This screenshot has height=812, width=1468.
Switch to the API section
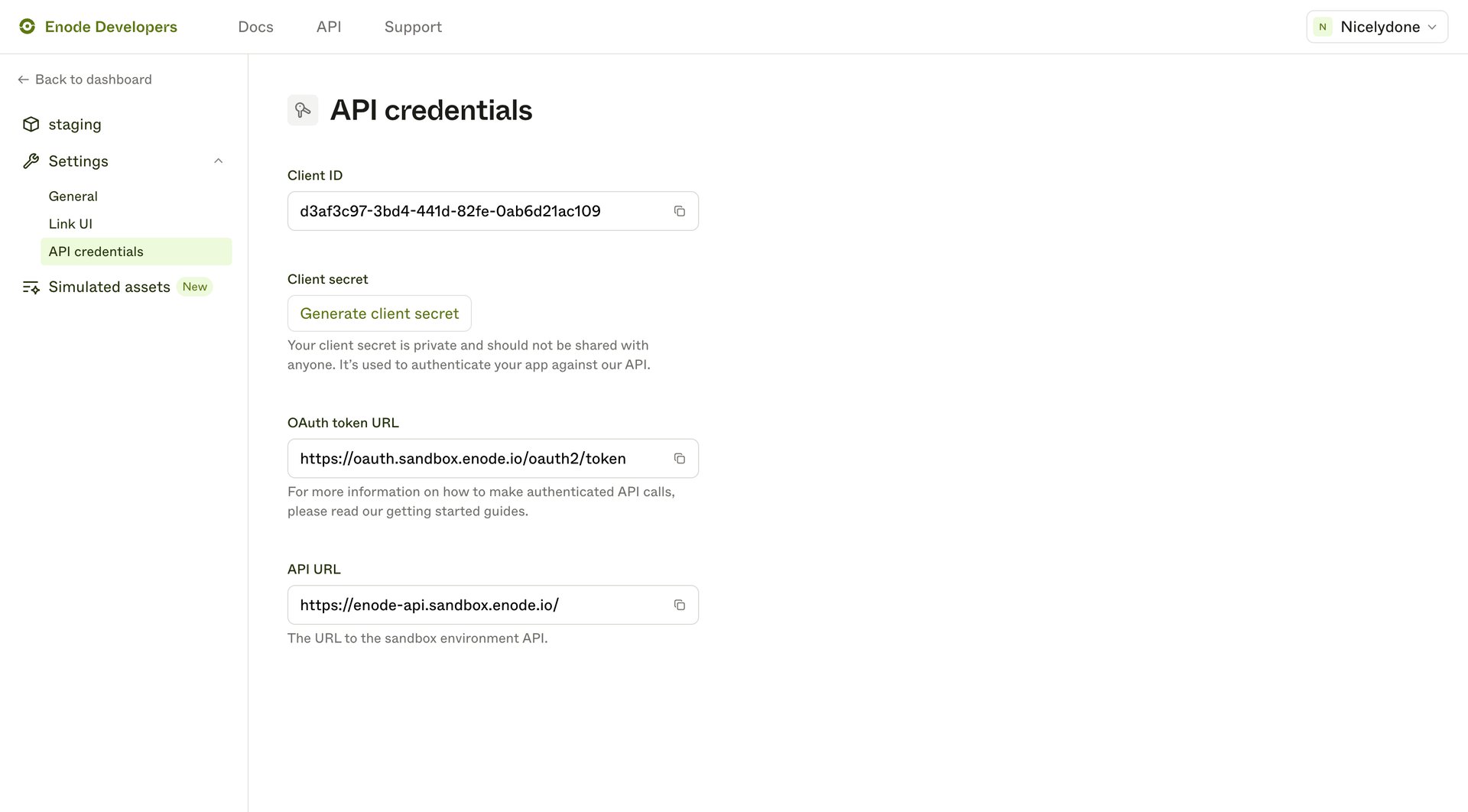pos(328,26)
